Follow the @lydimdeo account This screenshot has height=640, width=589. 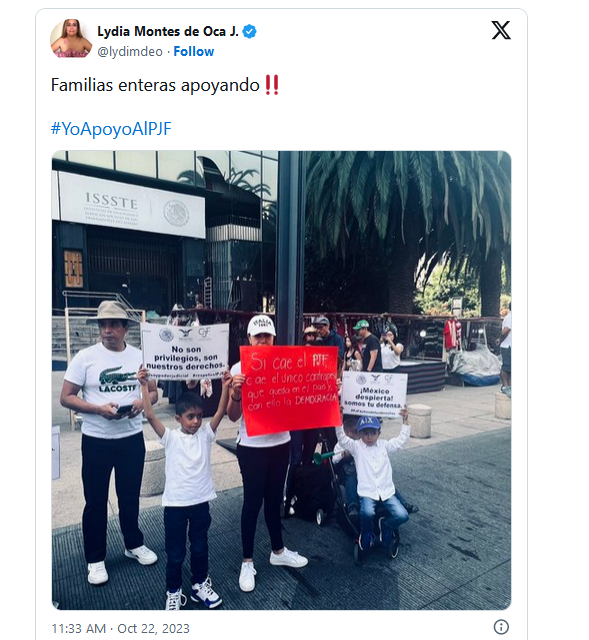click(x=193, y=51)
